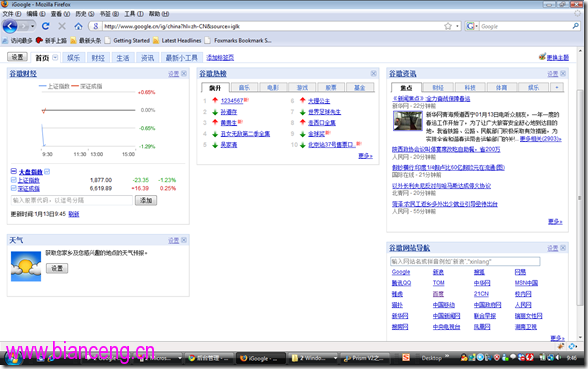Close the 天气 gadget with X icon
Screen dimensions: 588x369
tap(184, 240)
